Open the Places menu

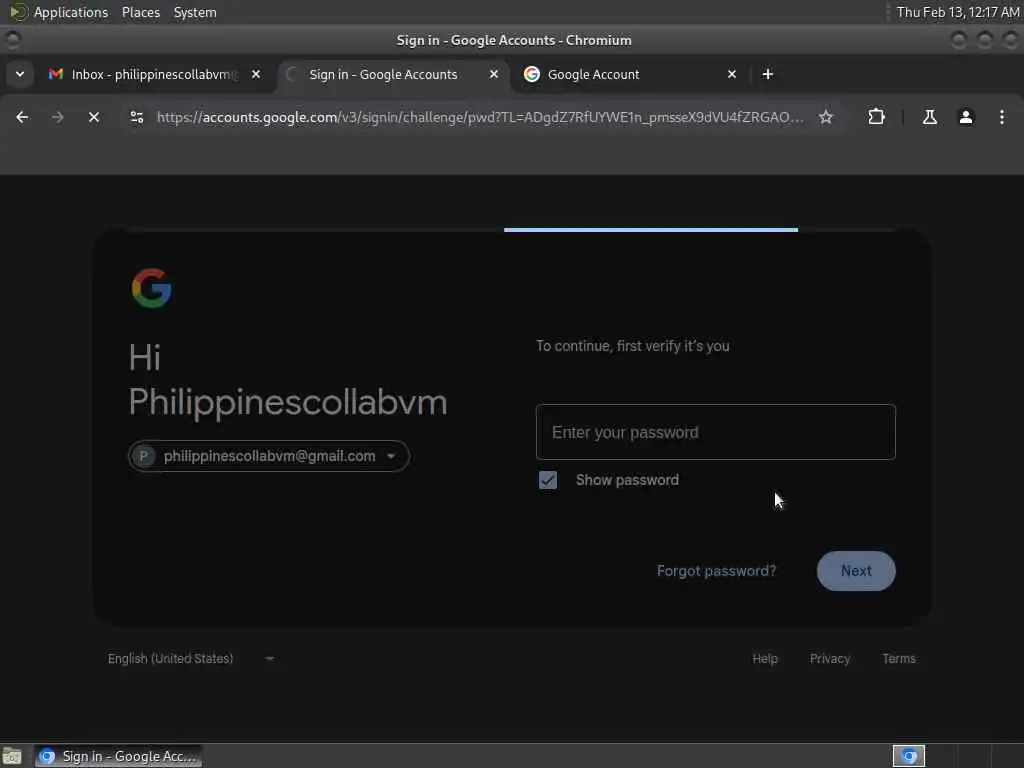[x=140, y=12]
